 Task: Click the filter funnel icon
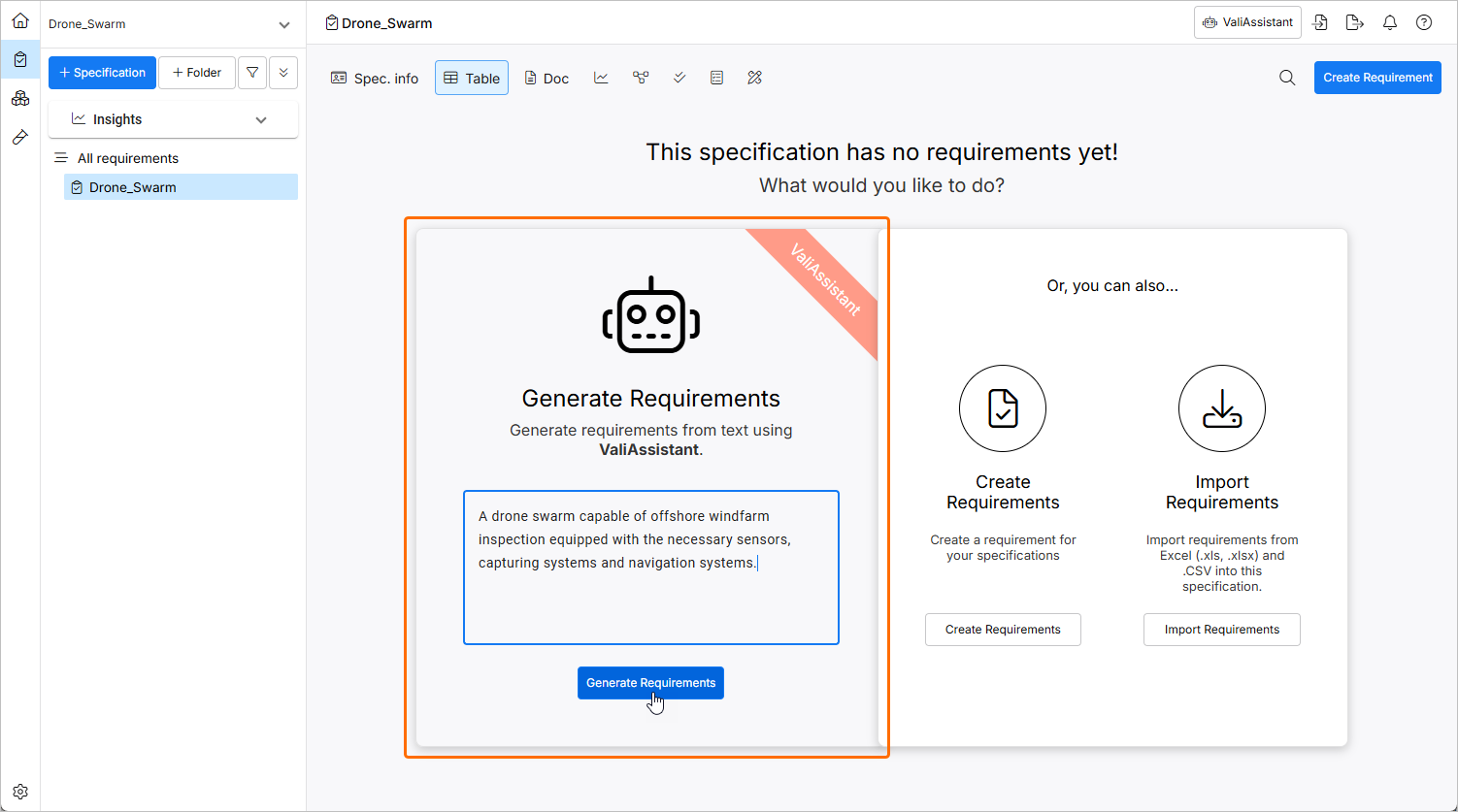[x=252, y=73]
